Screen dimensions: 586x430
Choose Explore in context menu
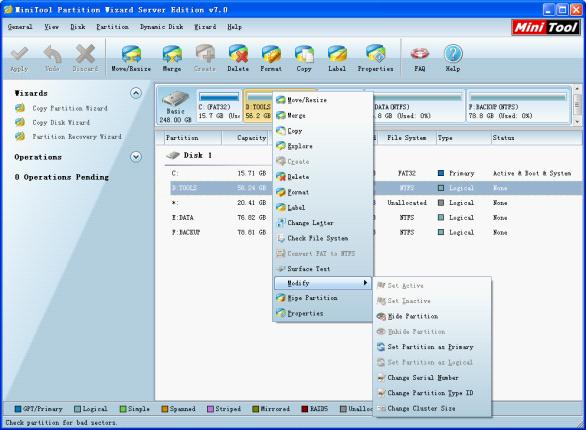[323, 146]
